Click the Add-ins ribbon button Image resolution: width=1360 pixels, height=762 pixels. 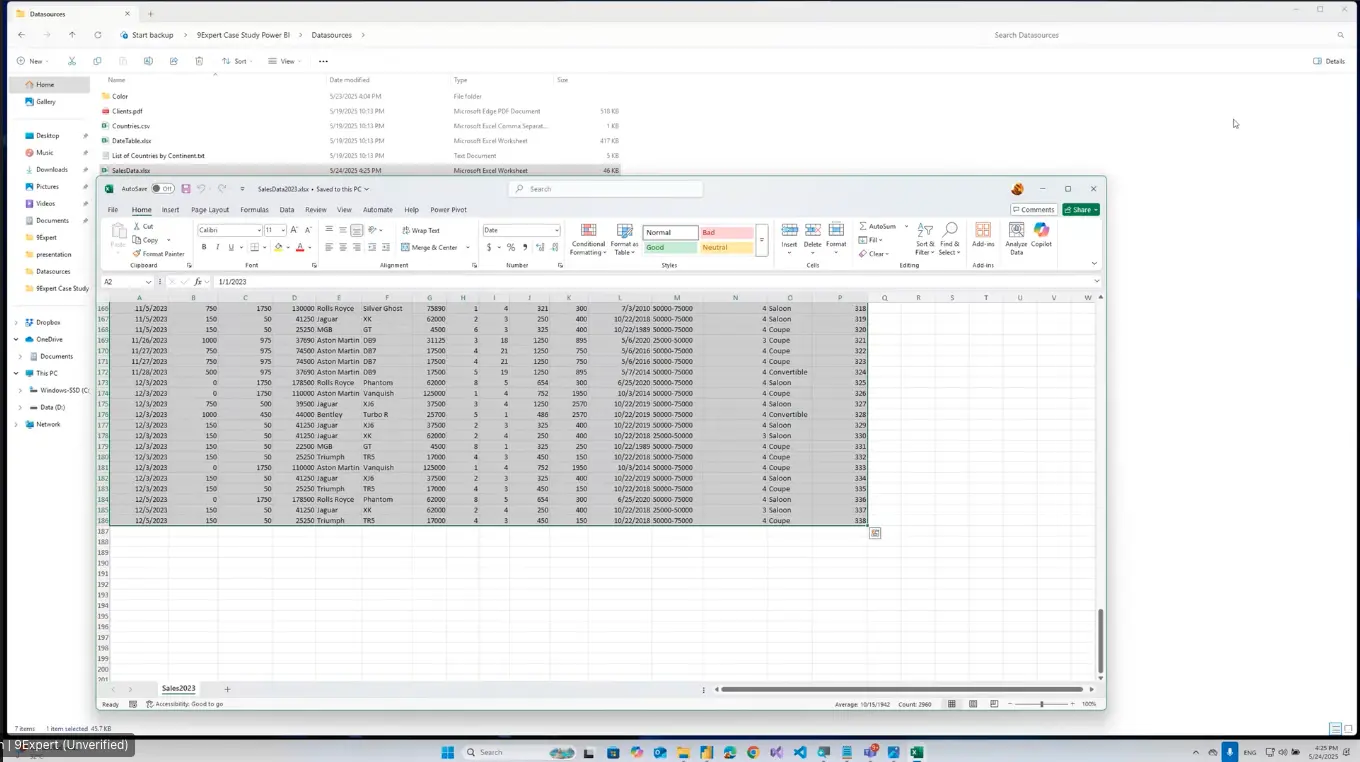click(x=983, y=235)
